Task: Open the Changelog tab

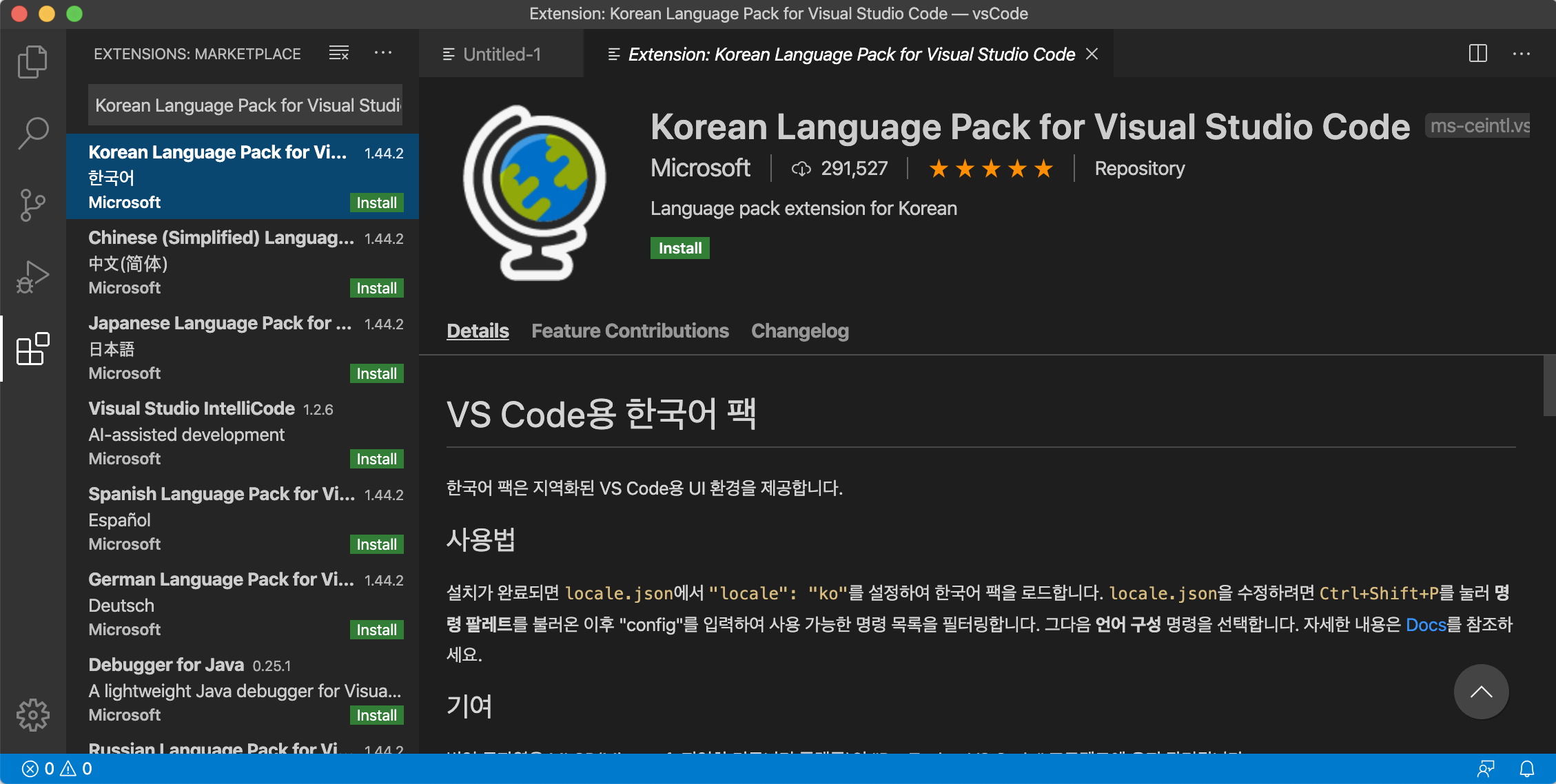Action: pyautogui.click(x=800, y=331)
